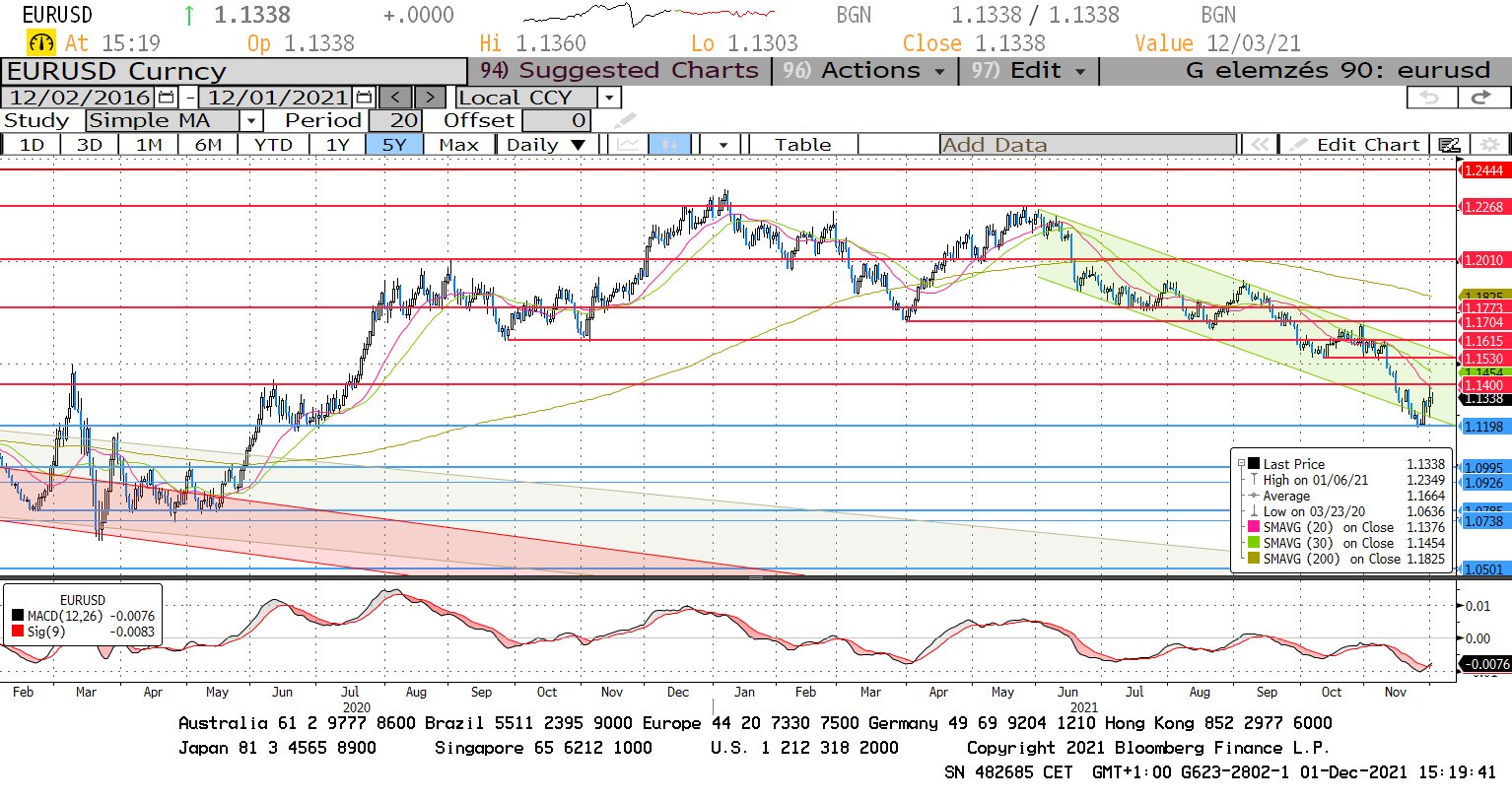Collapse the chart toolbar double-chevron icon
The height and width of the screenshot is (801, 1512).
click(x=1259, y=145)
